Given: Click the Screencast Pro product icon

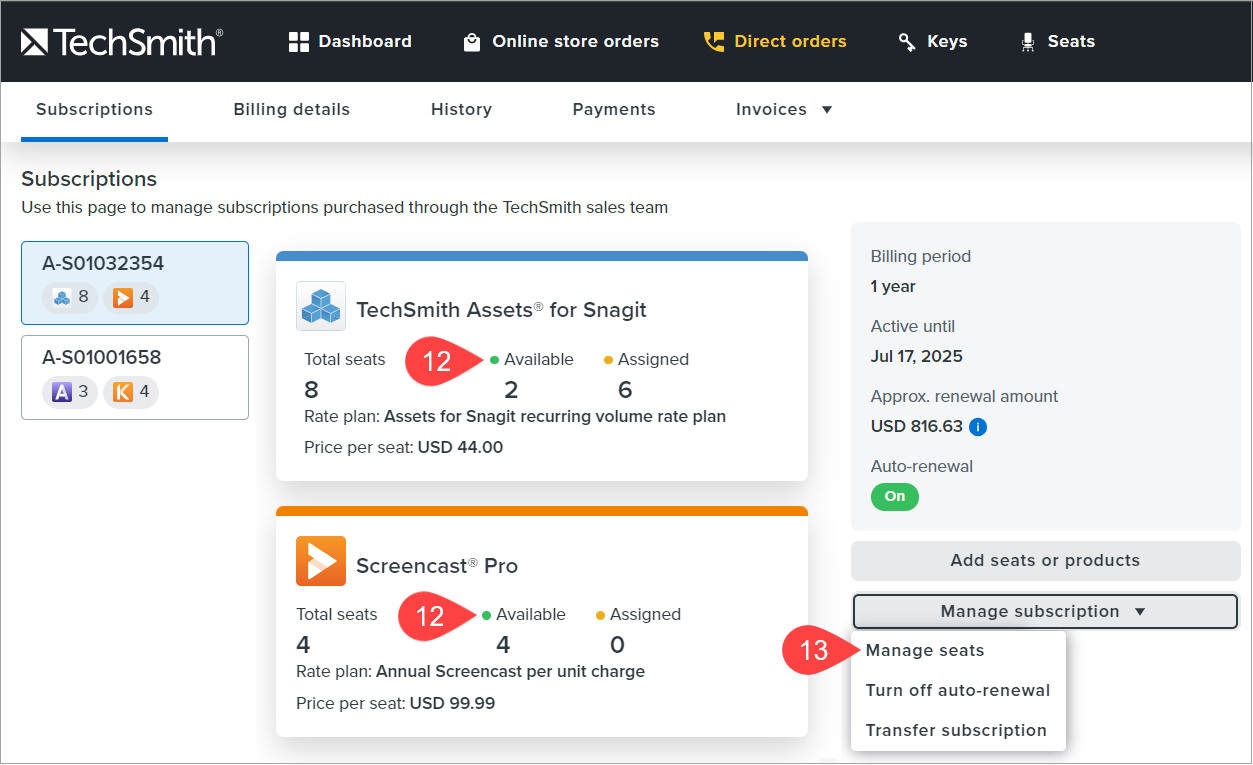Looking at the screenshot, I should [321, 562].
